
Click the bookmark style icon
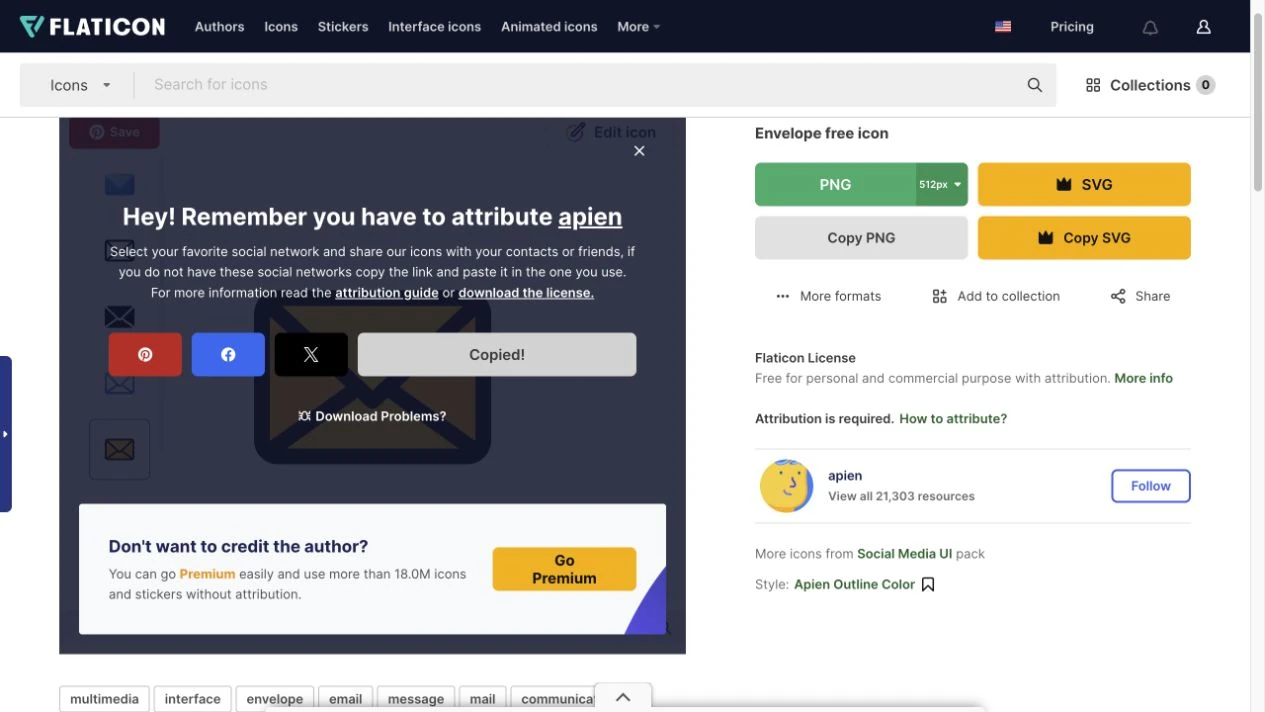[928, 585]
